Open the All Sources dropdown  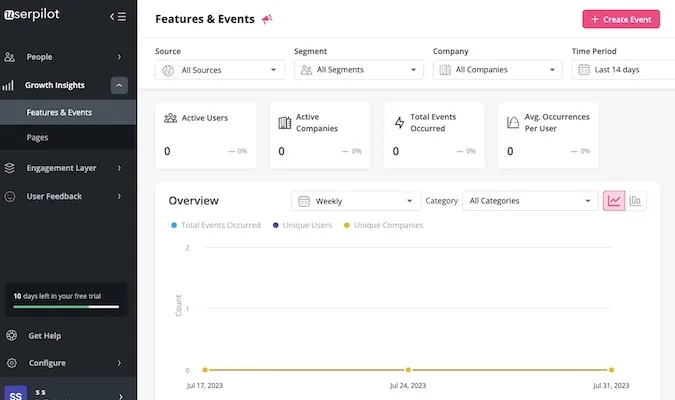click(x=220, y=70)
